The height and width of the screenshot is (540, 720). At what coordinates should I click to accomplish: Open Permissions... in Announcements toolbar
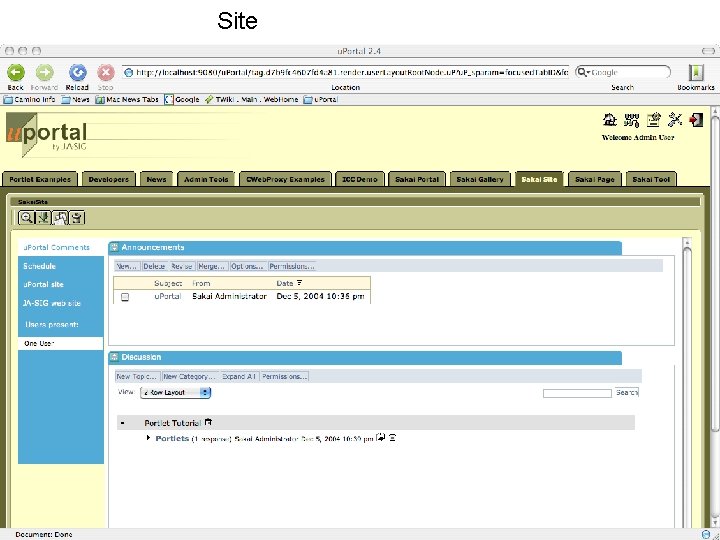pyautogui.click(x=292, y=266)
